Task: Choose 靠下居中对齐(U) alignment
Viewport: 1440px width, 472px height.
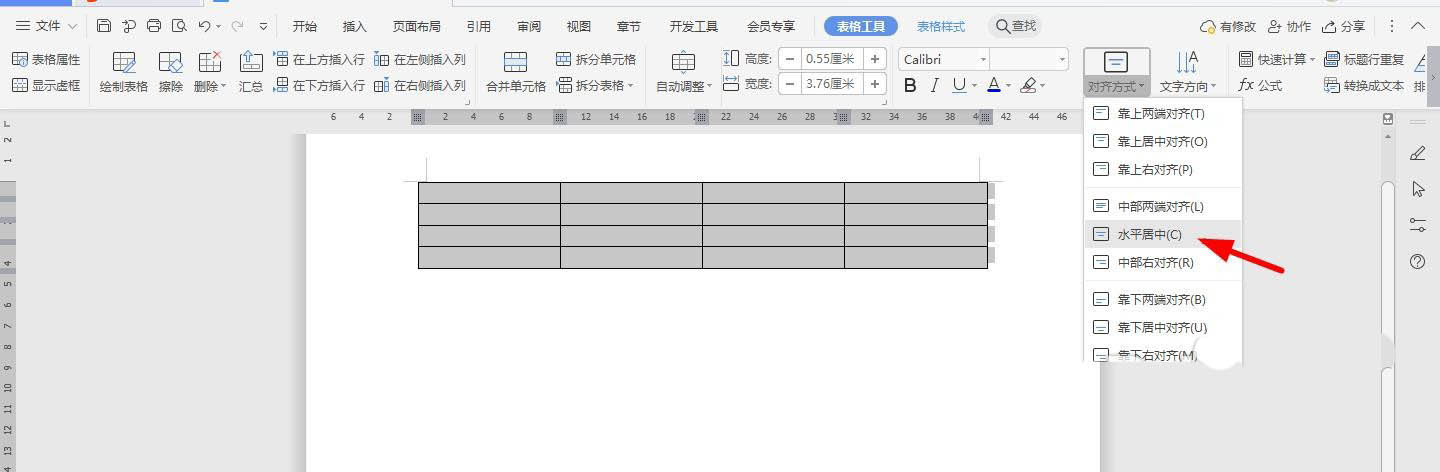Action: coord(1163,328)
